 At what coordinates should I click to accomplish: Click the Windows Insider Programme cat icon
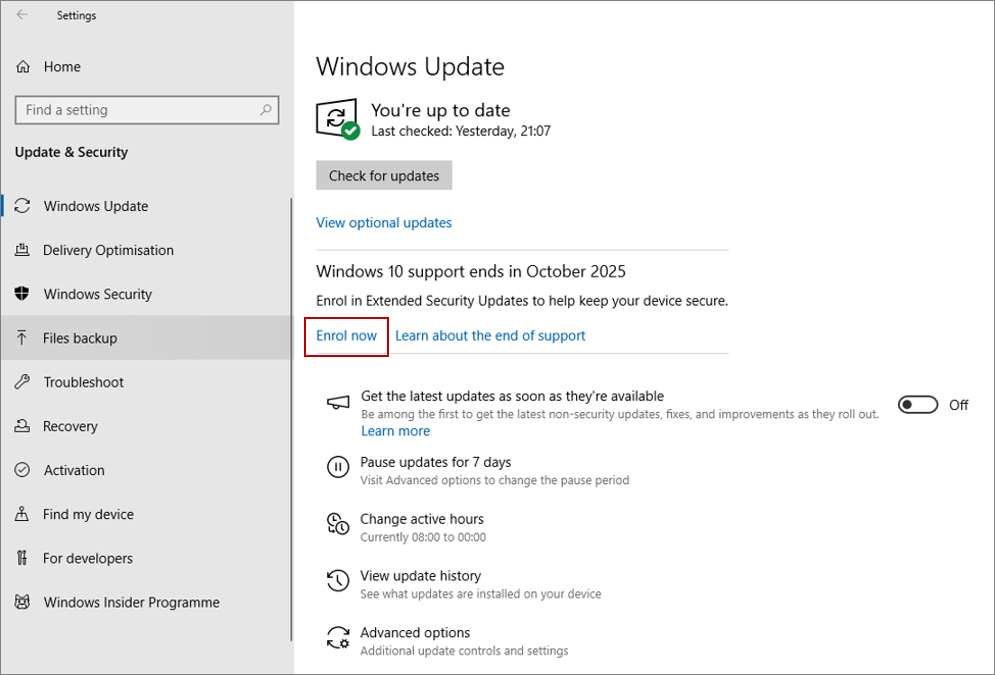pyautogui.click(x=22, y=602)
